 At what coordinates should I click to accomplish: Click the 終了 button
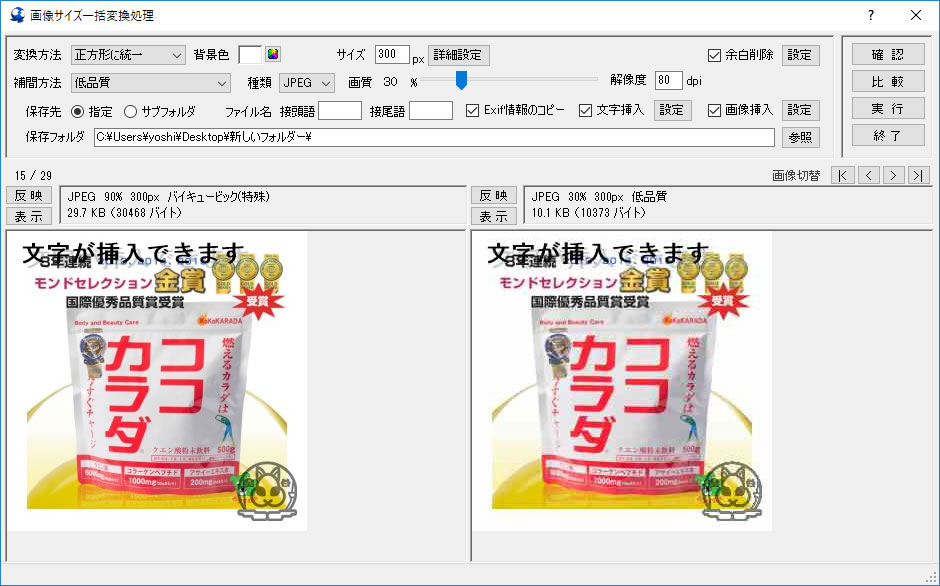point(888,136)
